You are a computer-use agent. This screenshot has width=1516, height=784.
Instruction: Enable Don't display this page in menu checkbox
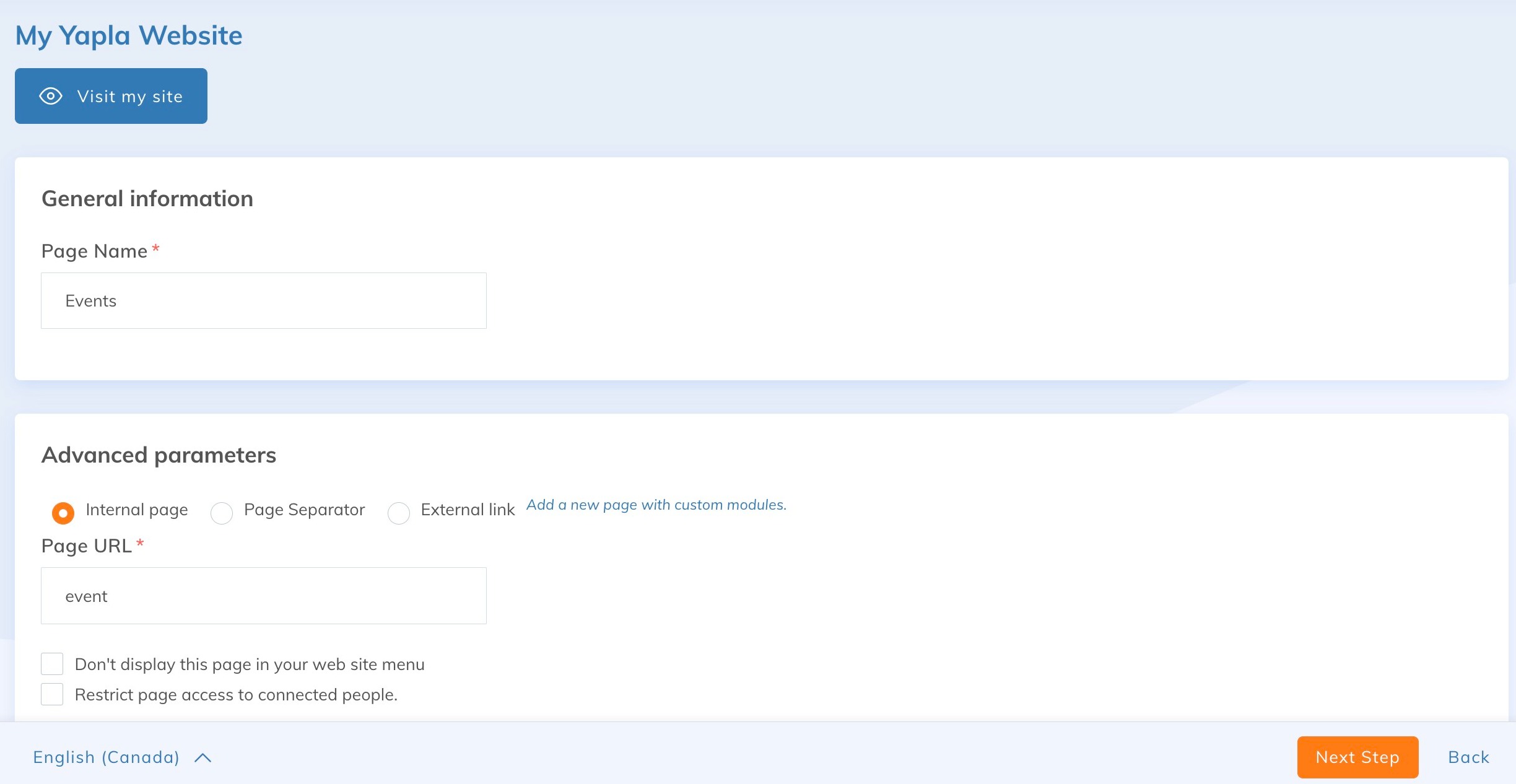click(52, 664)
